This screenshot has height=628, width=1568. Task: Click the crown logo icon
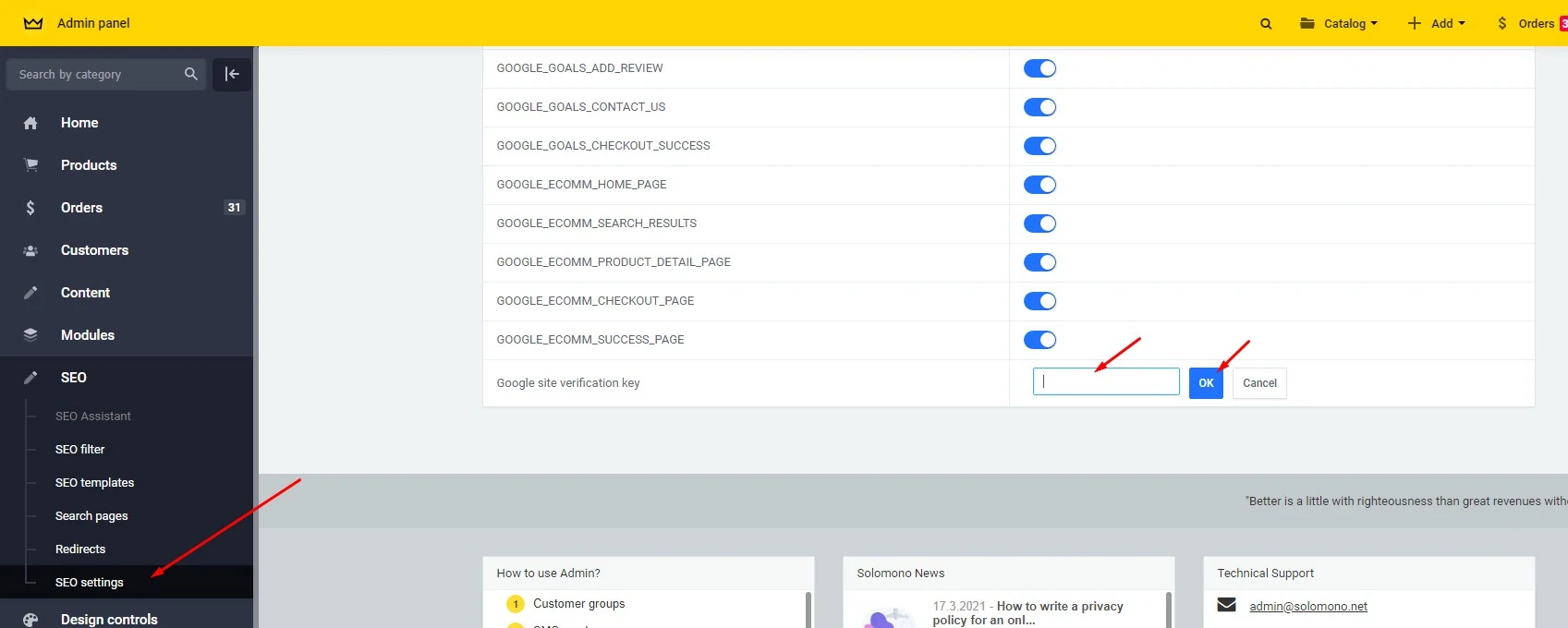point(33,23)
